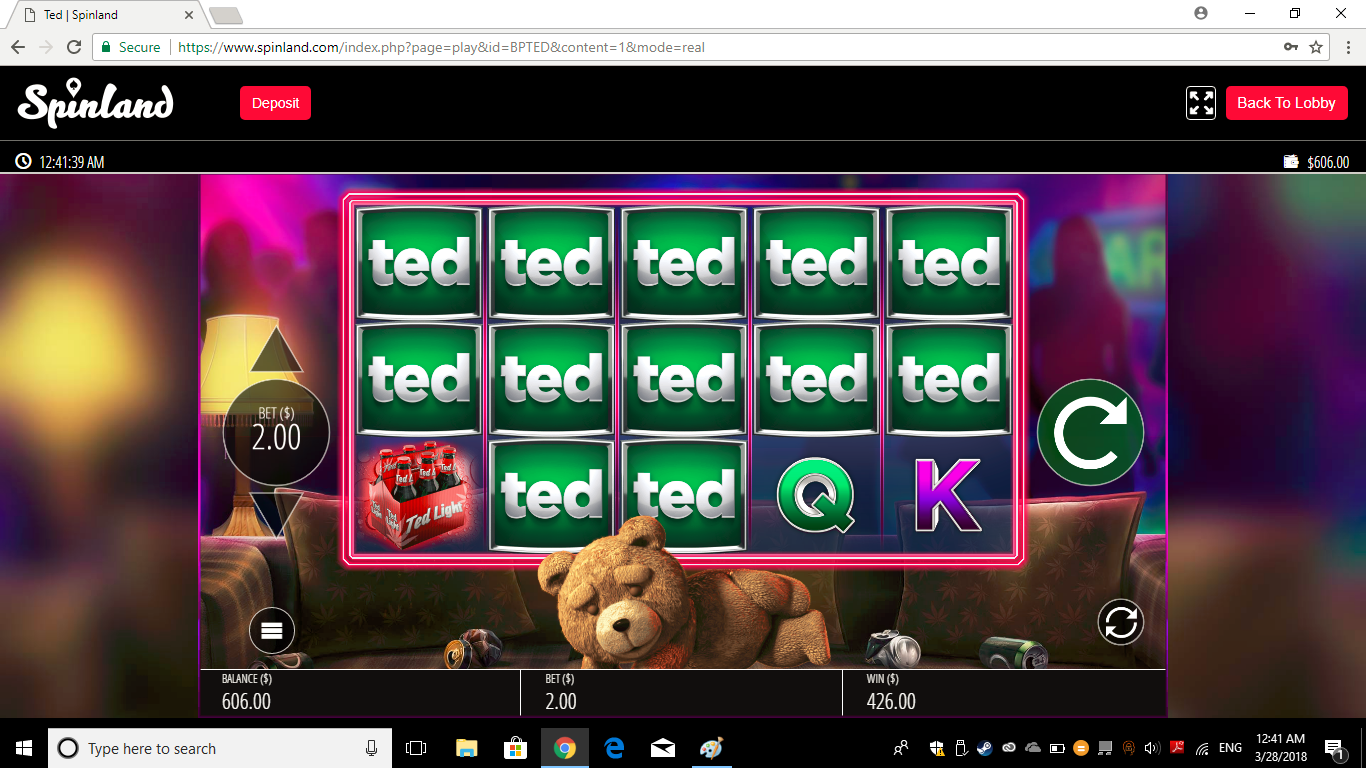1366x768 pixels.
Task: Increase the bet with the up triangle
Action: click(x=276, y=351)
